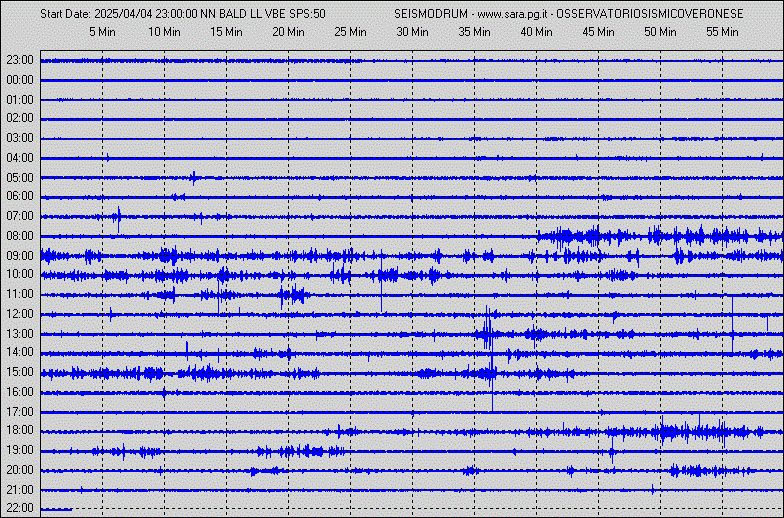Click the 23:00 hour row label
784x518 pixels.
click(x=20, y=60)
